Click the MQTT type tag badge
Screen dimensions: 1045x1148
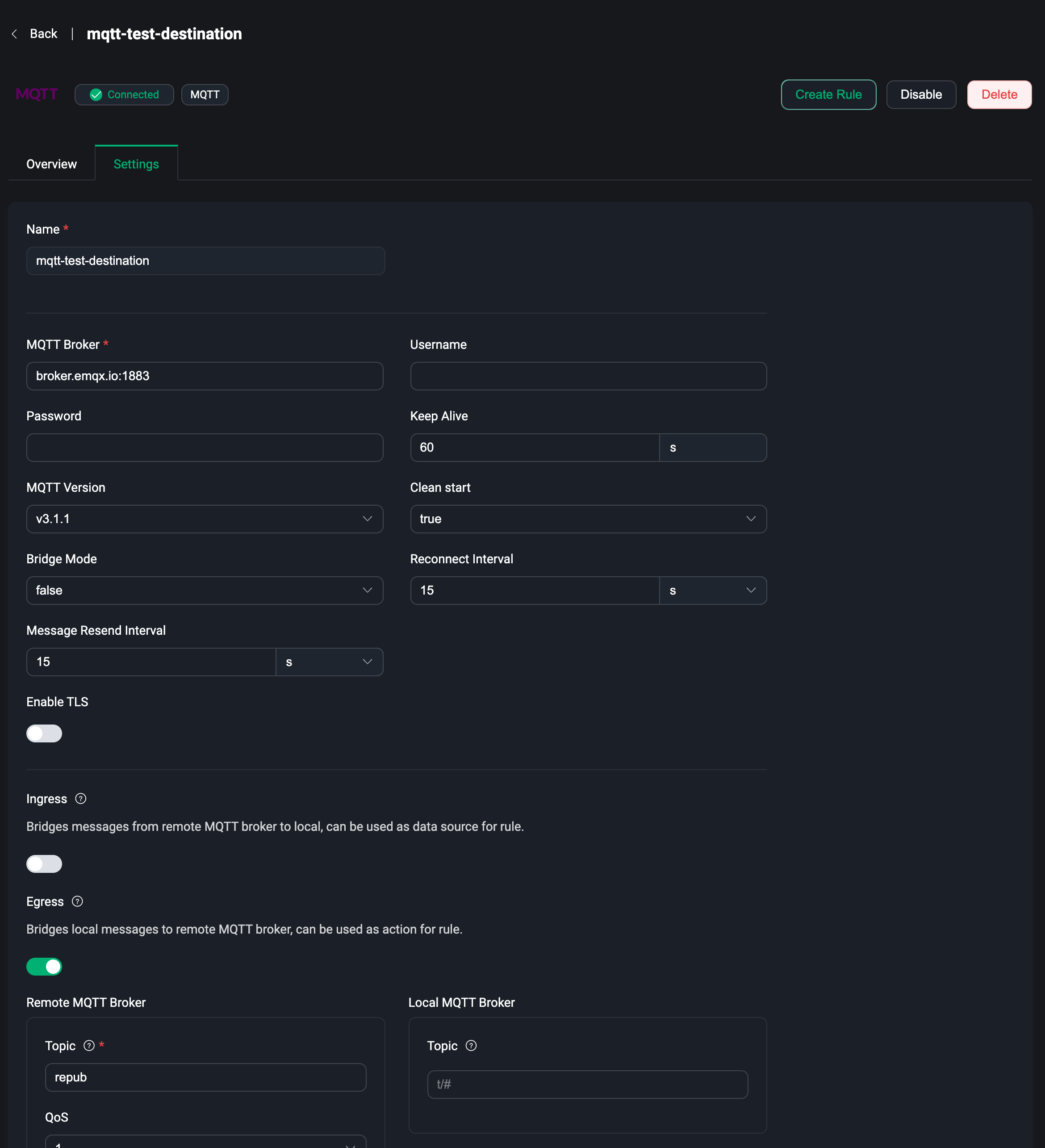click(205, 95)
